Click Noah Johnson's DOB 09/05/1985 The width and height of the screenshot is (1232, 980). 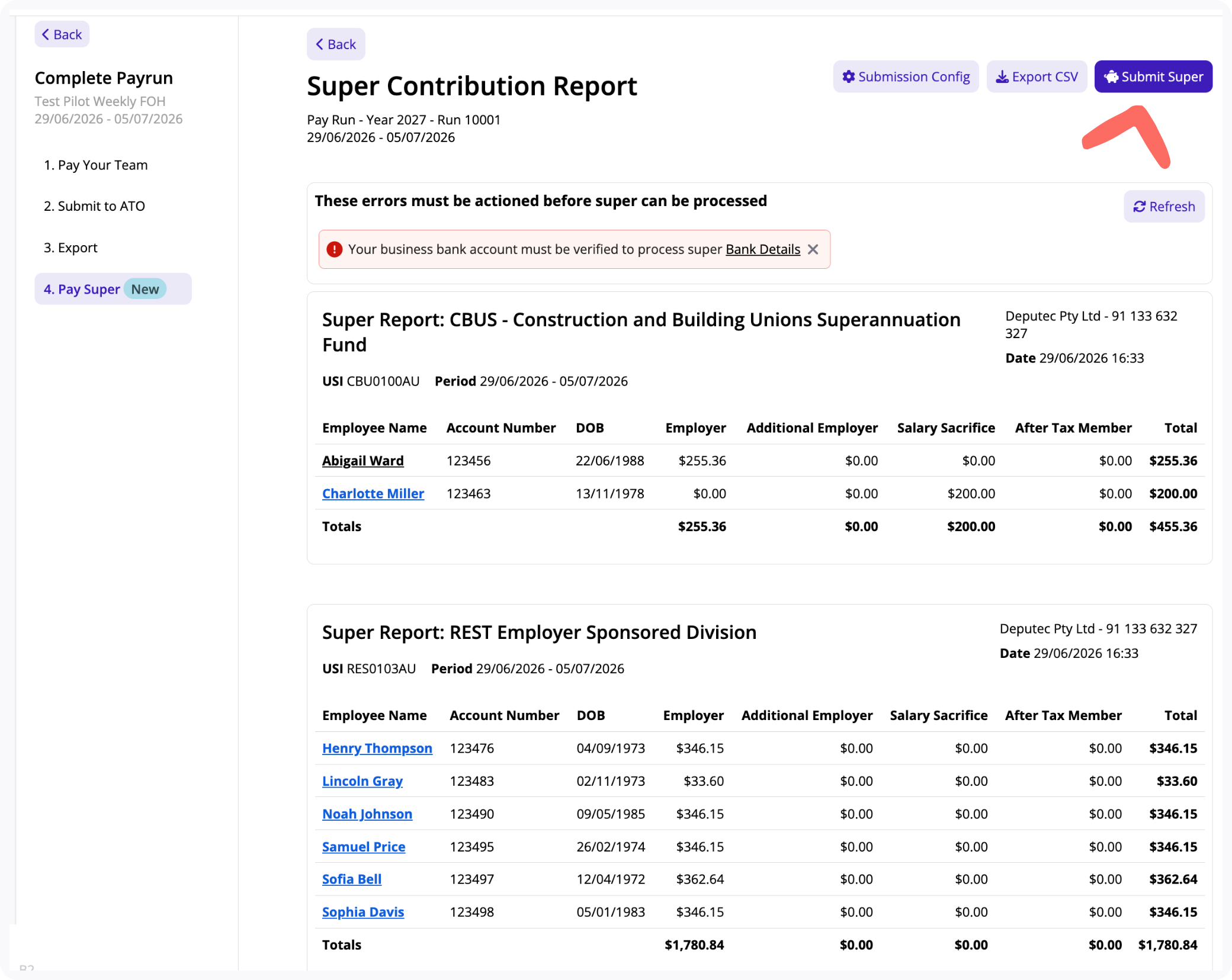611,814
